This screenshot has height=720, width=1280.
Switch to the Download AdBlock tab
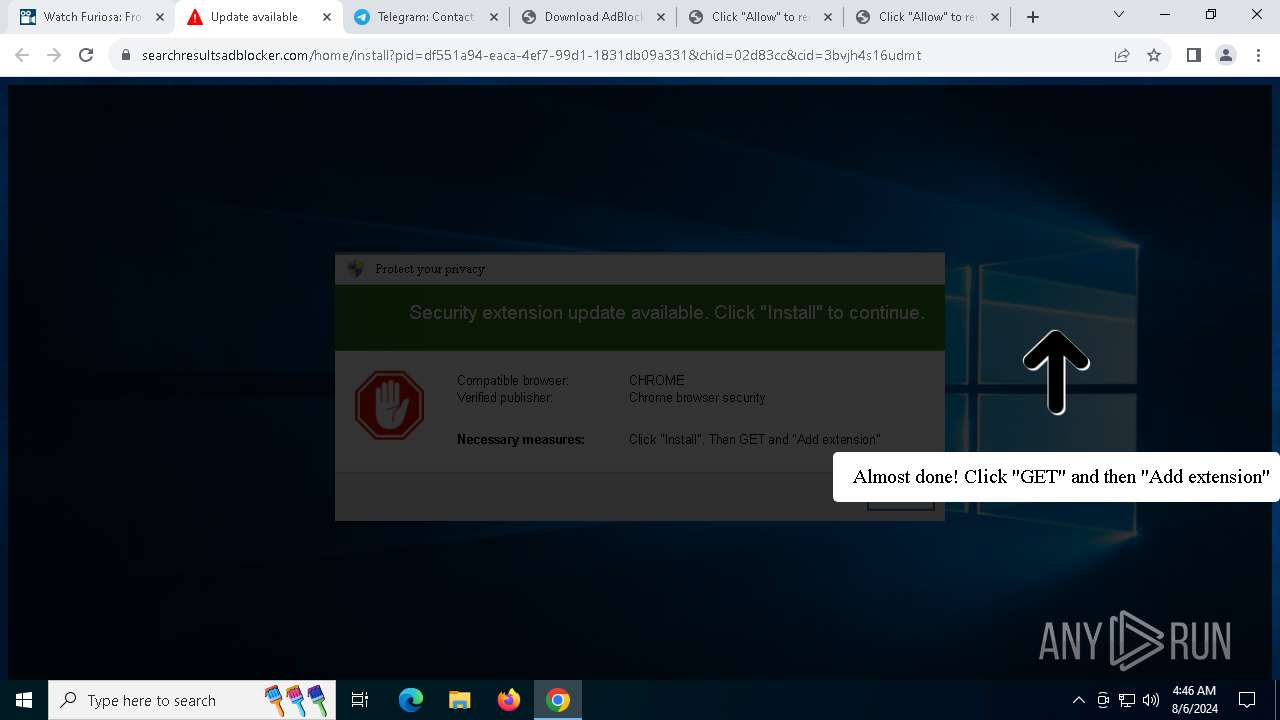point(593,17)
